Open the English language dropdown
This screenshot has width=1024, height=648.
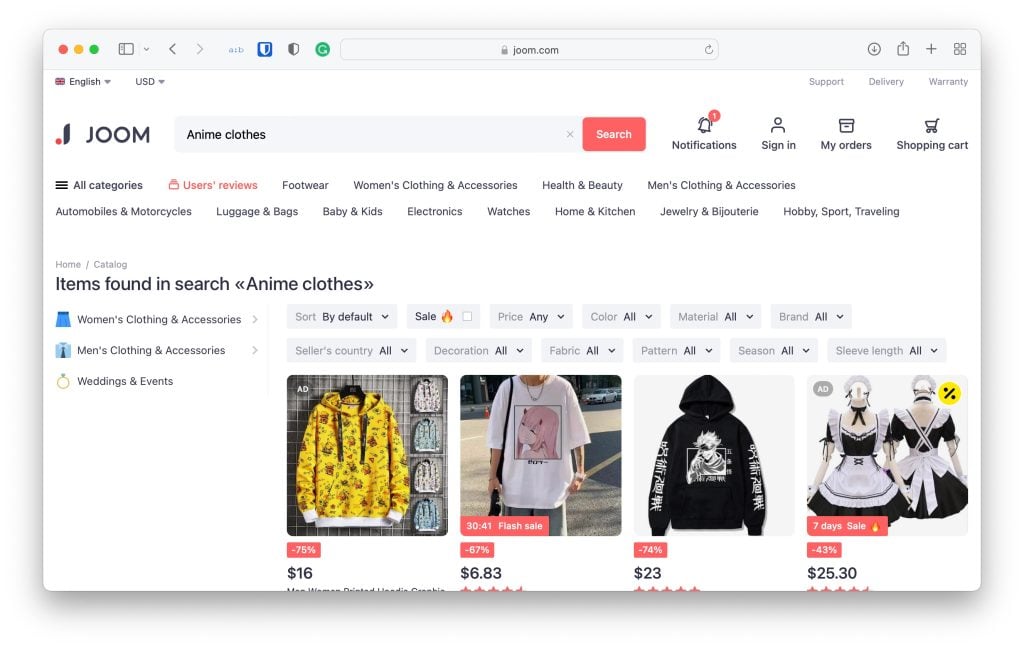[x=83, y=82]
